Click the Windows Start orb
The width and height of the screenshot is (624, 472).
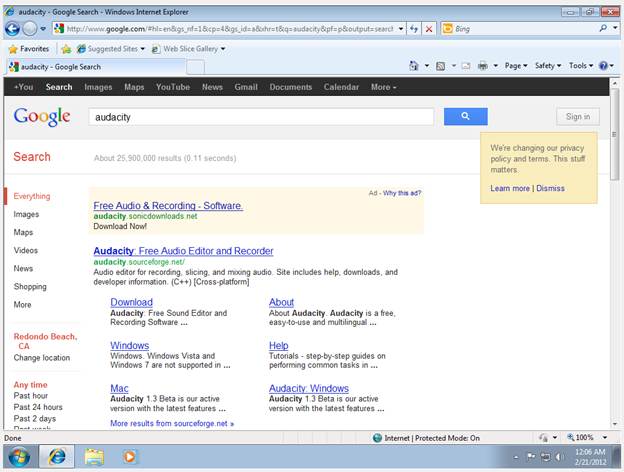(x=19, y=457)
